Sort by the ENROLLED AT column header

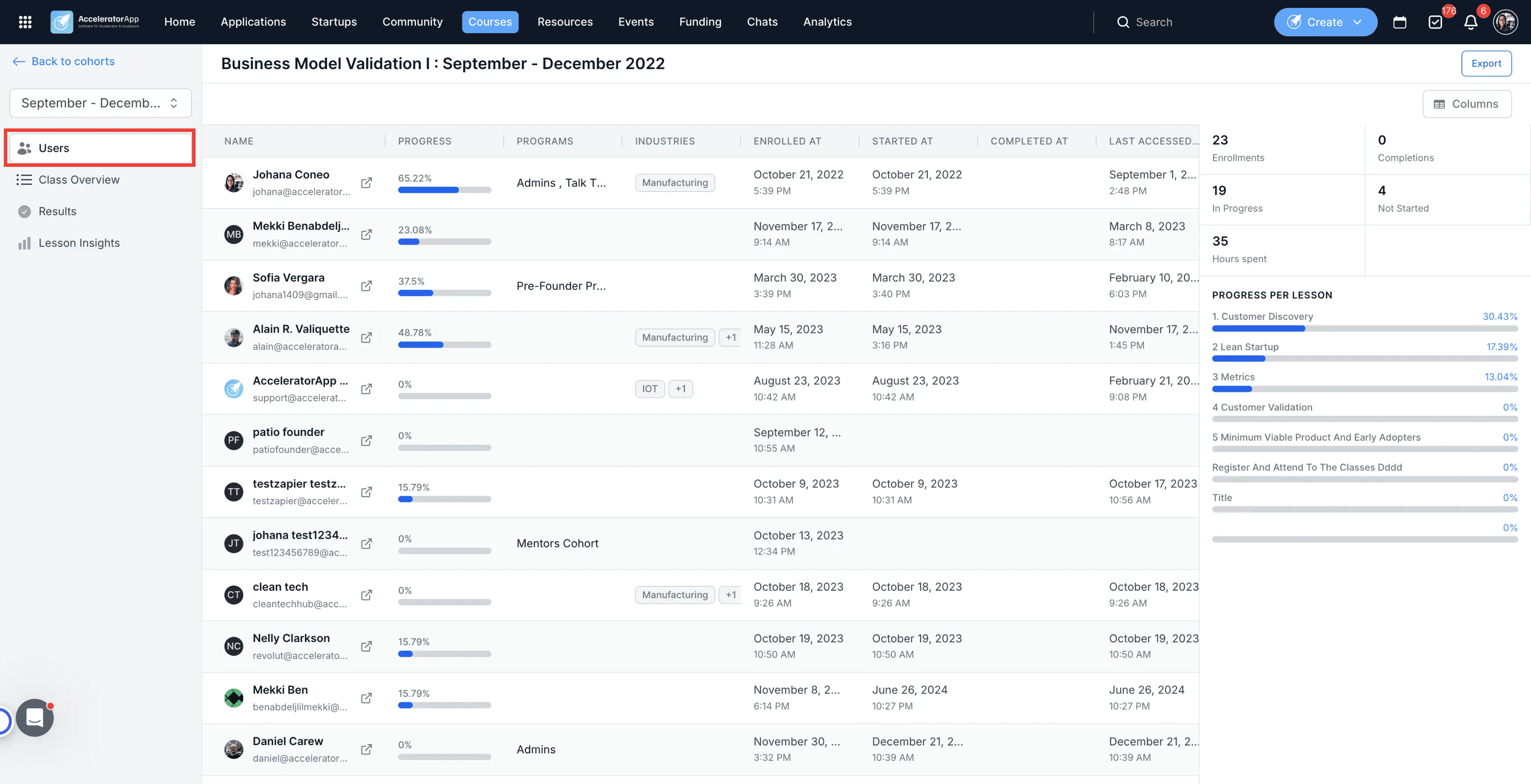pos(787,141)
